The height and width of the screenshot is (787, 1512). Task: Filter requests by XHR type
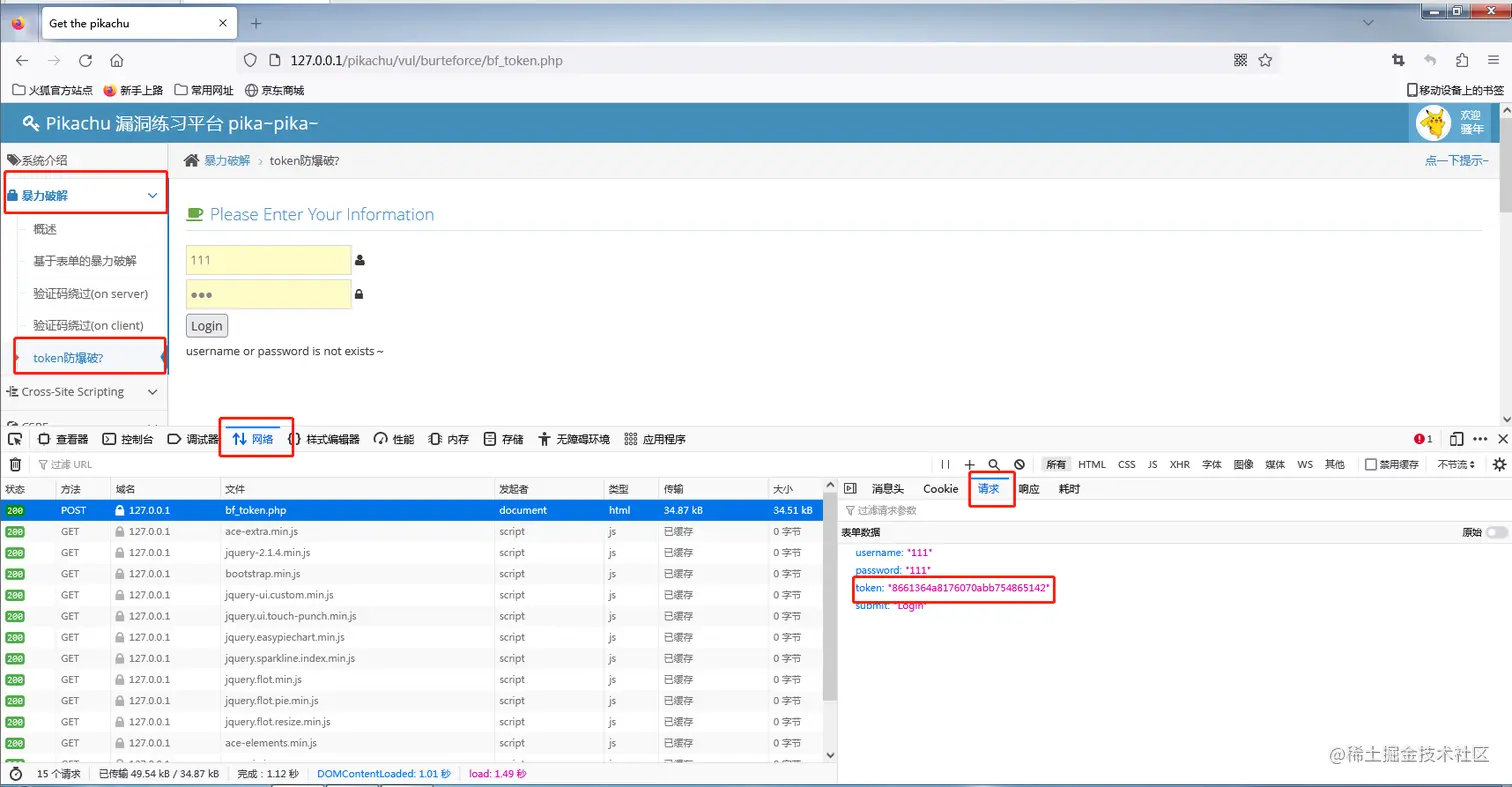[1180, 464]
